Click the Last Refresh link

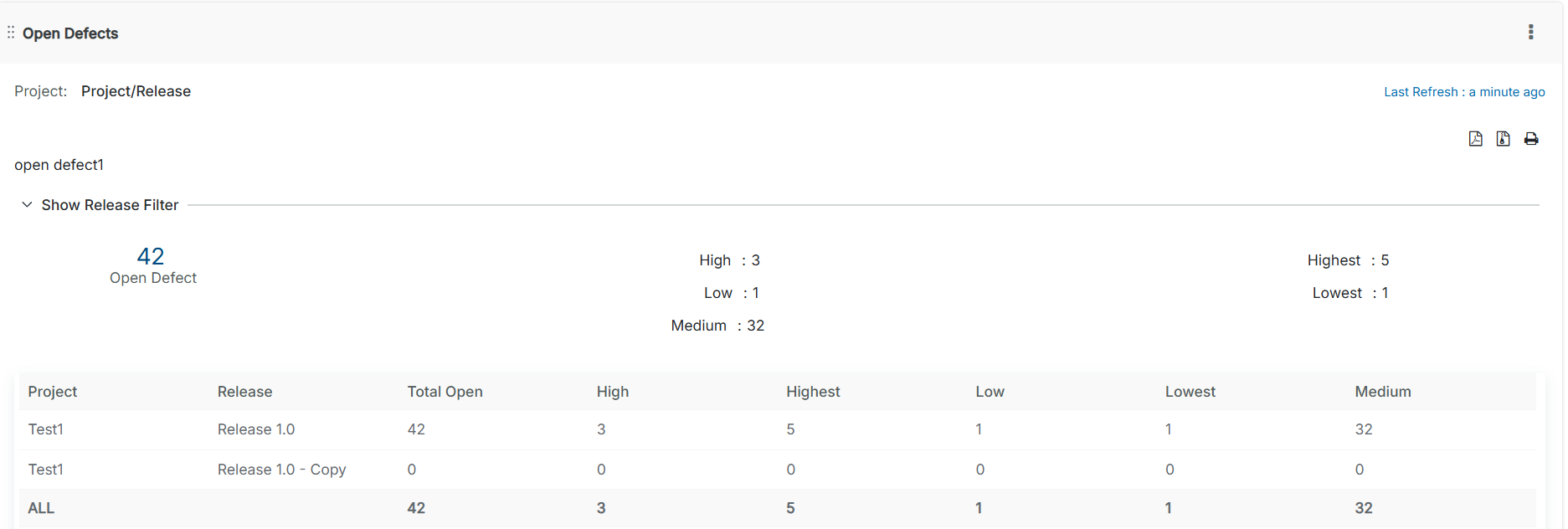(x=1463, y=92)
